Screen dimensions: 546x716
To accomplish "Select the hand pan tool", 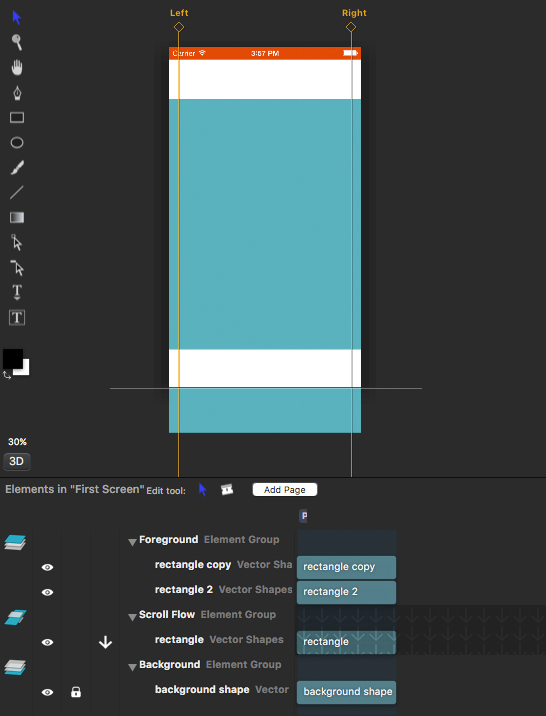I will [17, 67].
